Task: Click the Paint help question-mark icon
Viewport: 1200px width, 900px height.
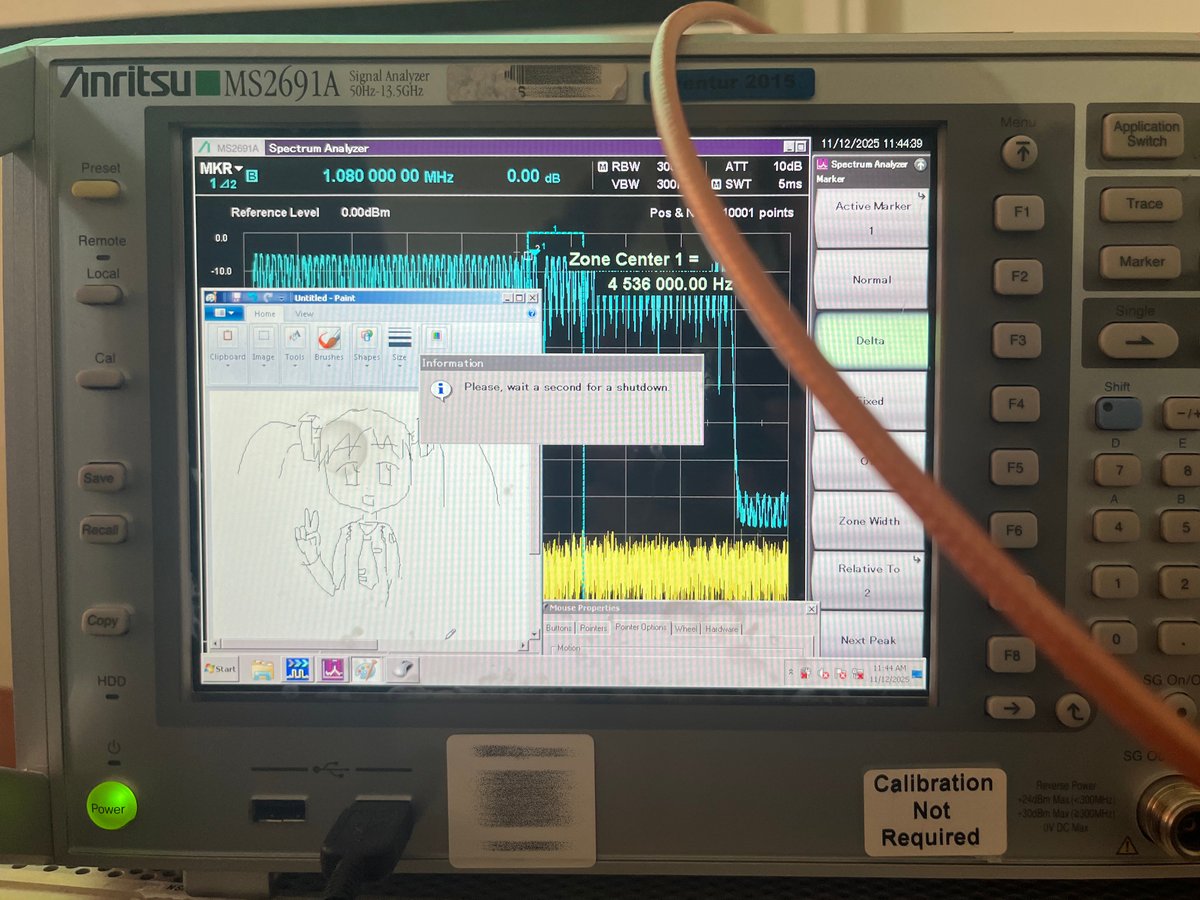Action: [x=533, y=313]
